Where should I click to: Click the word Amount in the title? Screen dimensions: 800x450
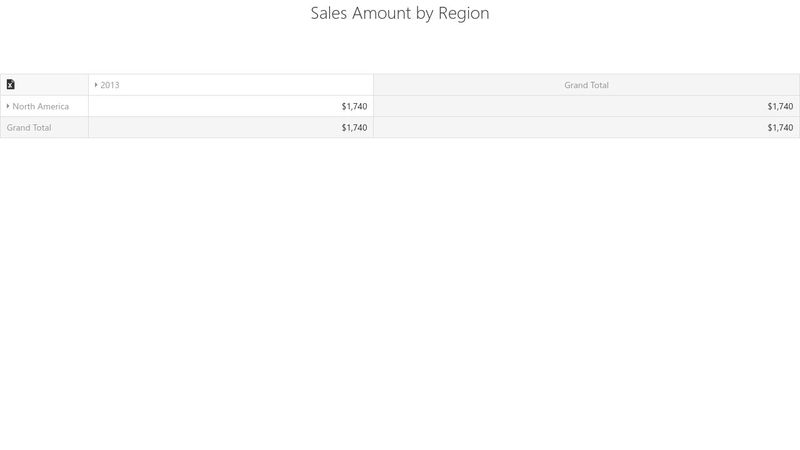pos(382,13)
